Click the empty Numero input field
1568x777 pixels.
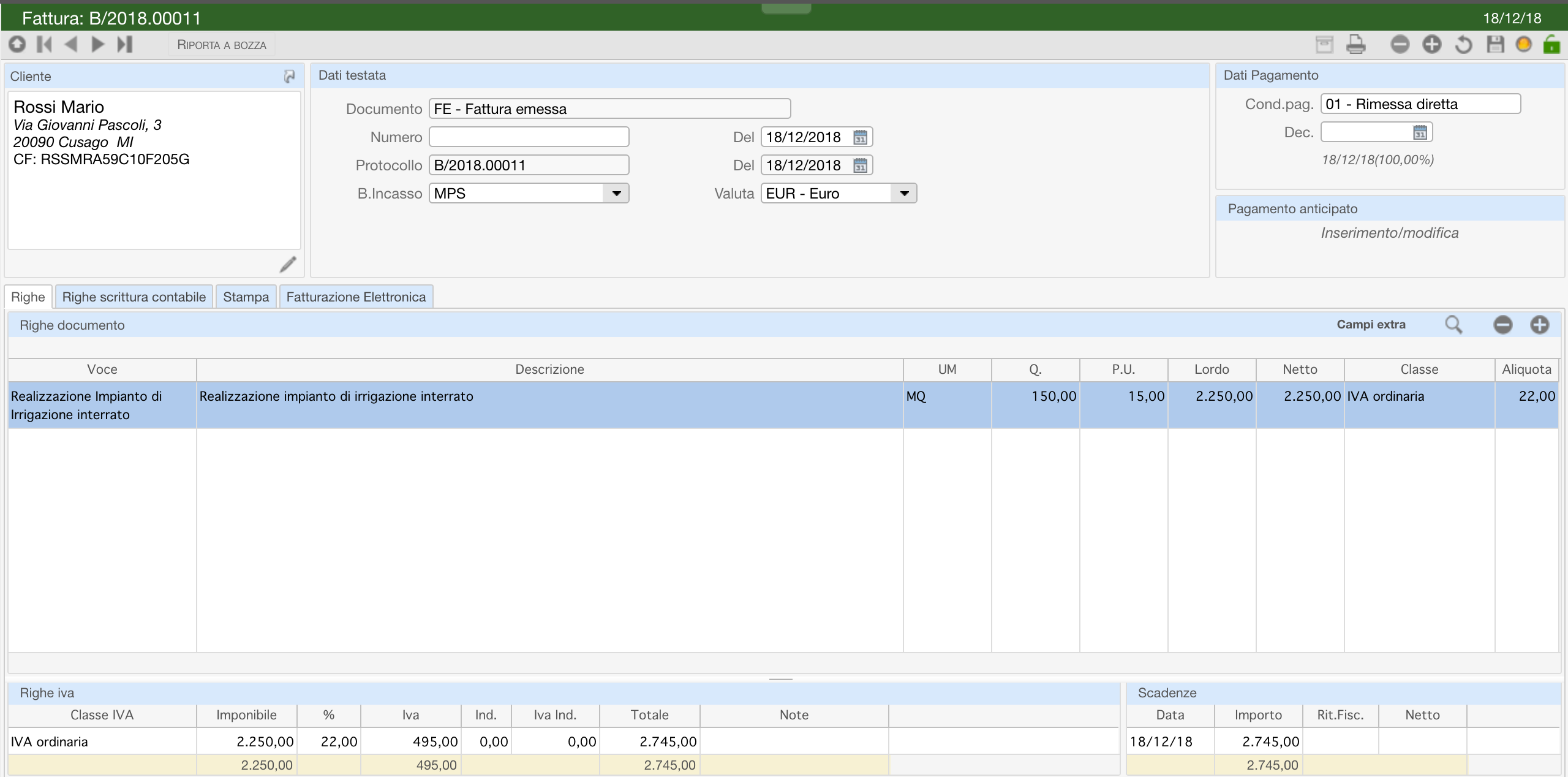tap(529, 137)
